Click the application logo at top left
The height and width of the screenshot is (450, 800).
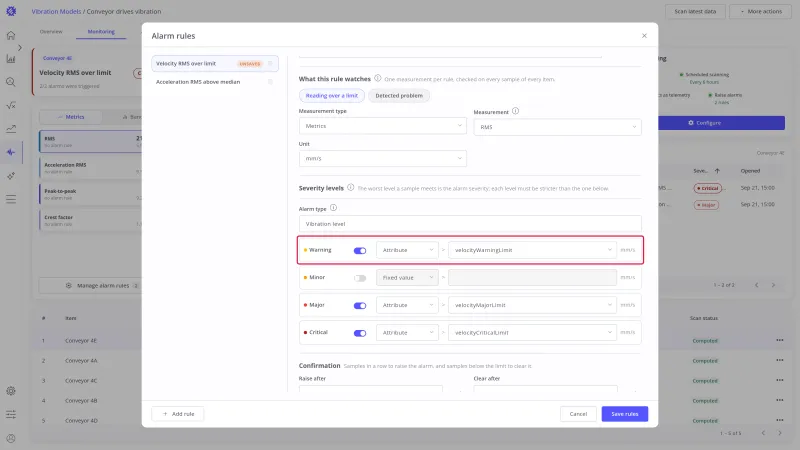point(11,11)
